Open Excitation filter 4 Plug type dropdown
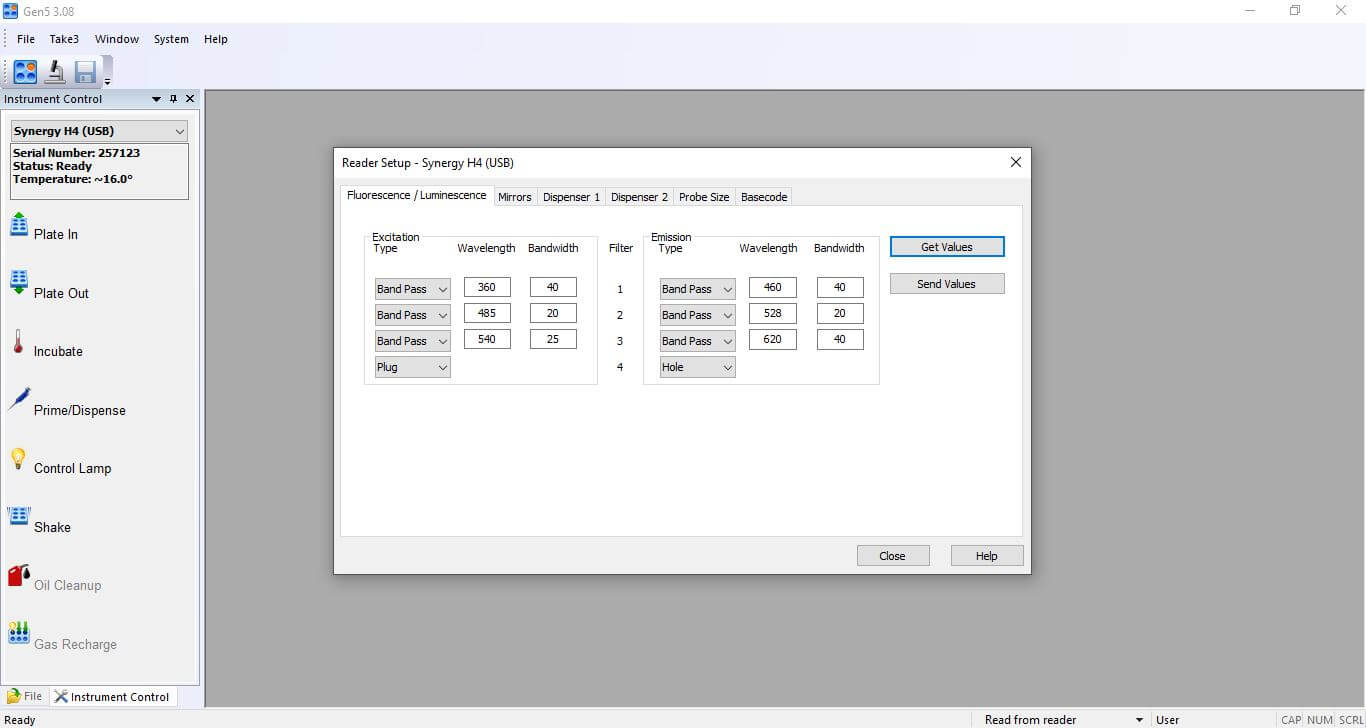Image resolution: width=1366 pixels, height=728 pixels. click(412, 367)
